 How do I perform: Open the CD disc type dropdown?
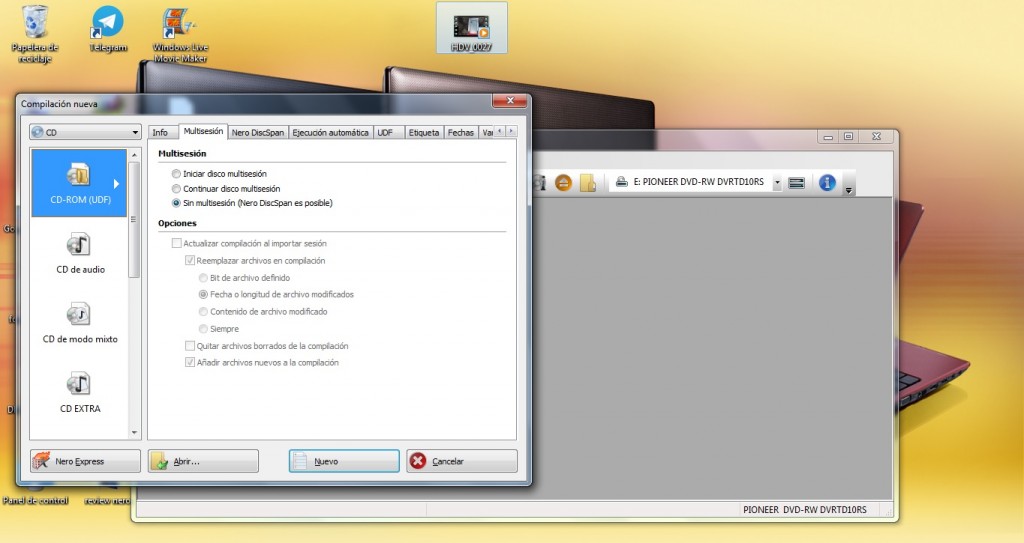coord(85,132)
